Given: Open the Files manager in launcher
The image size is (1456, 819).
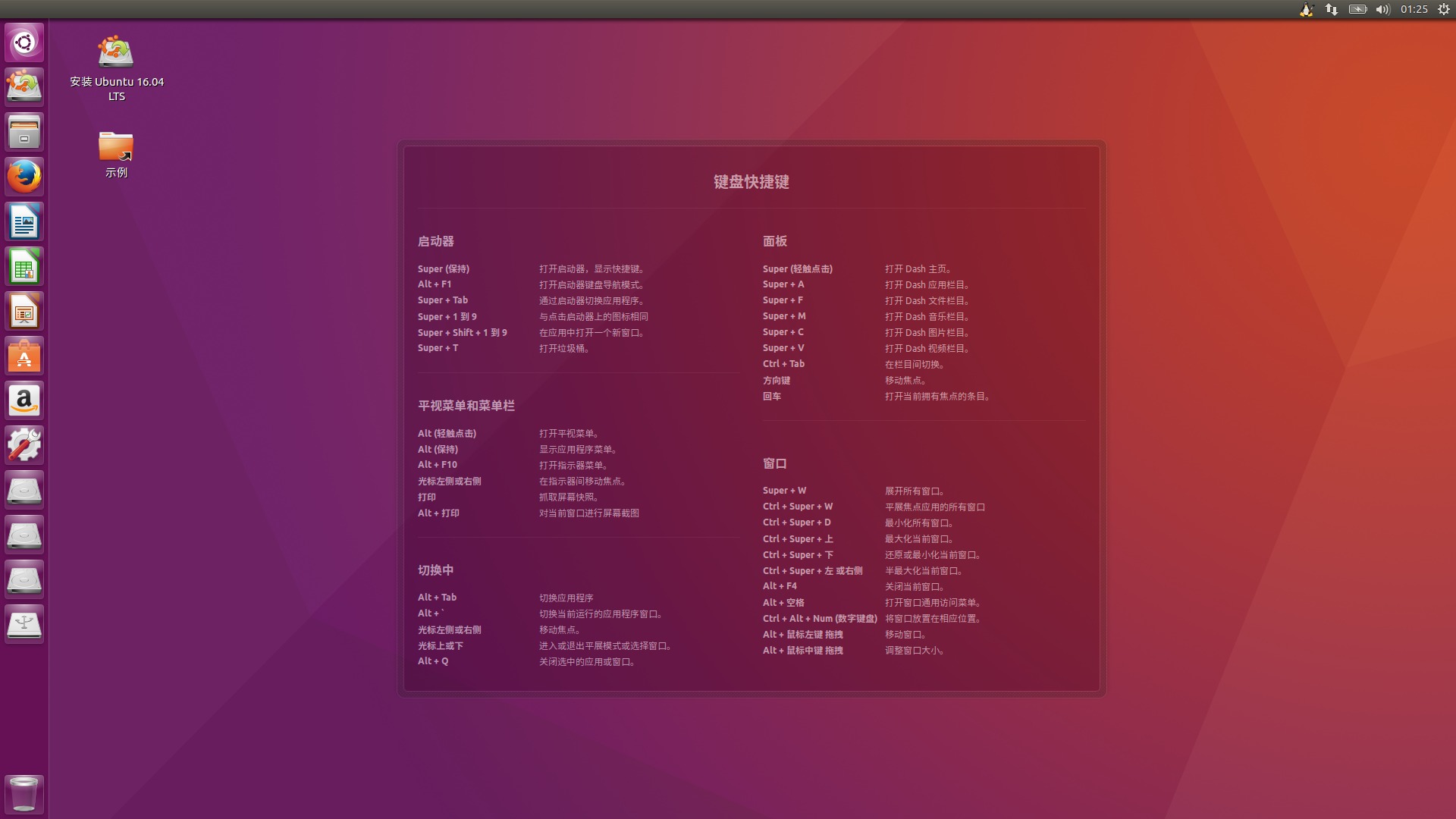Looking at the screenshot, I should coord(24,131).
